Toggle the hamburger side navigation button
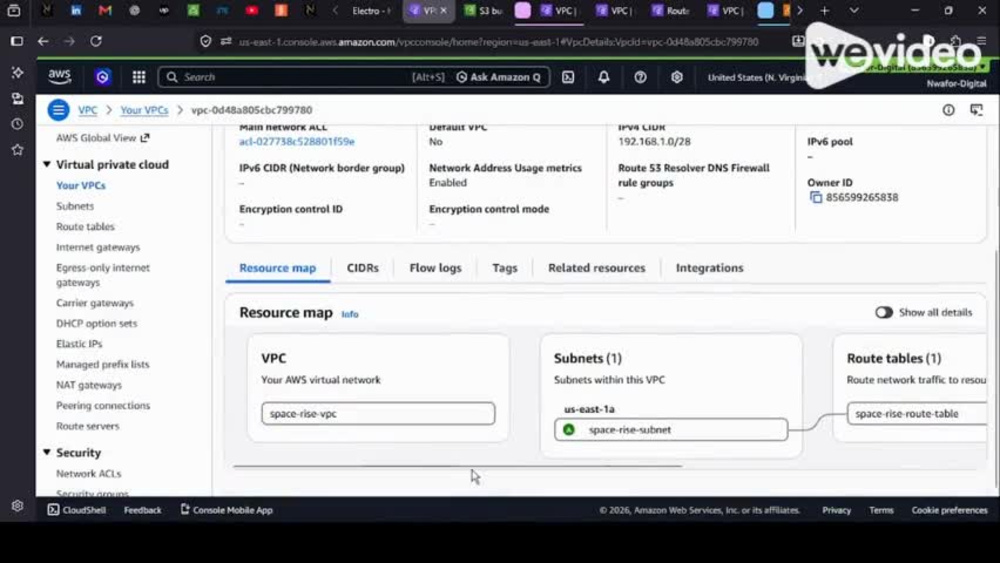The image size is (1000, 563). click(58, 110)
